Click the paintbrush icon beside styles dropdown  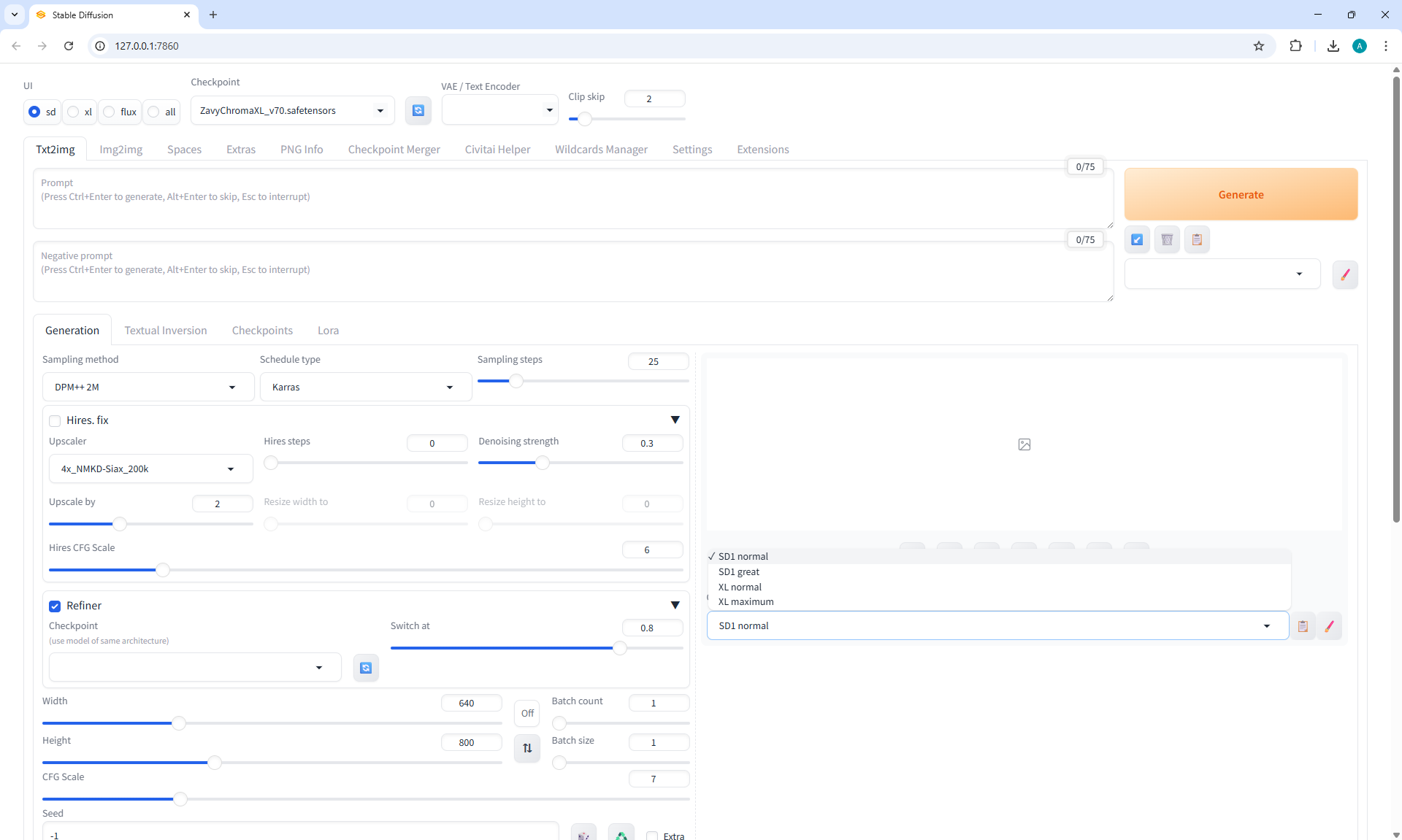point(1344,274)
